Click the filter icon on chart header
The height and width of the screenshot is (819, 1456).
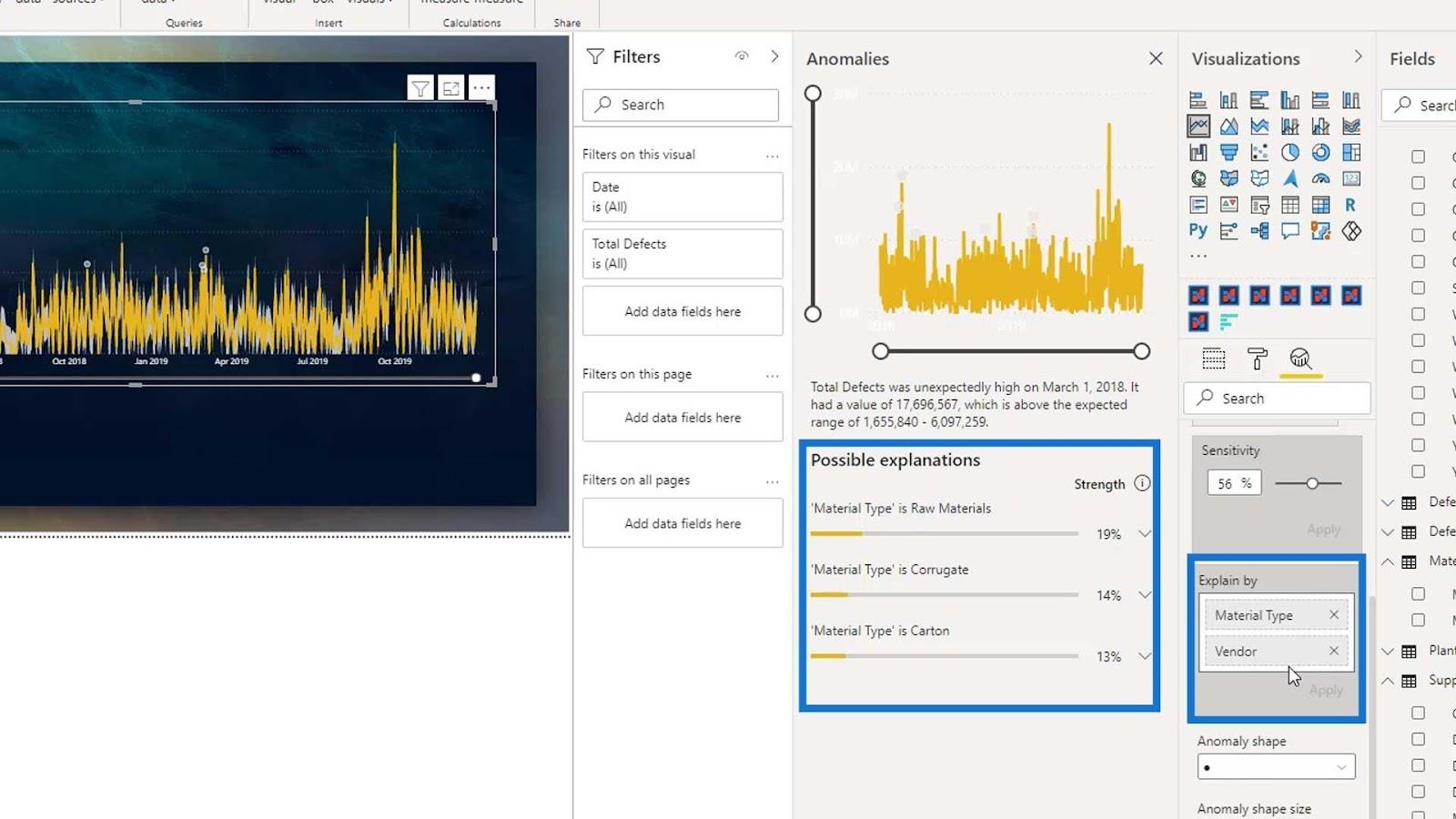[x=420, y=88]
